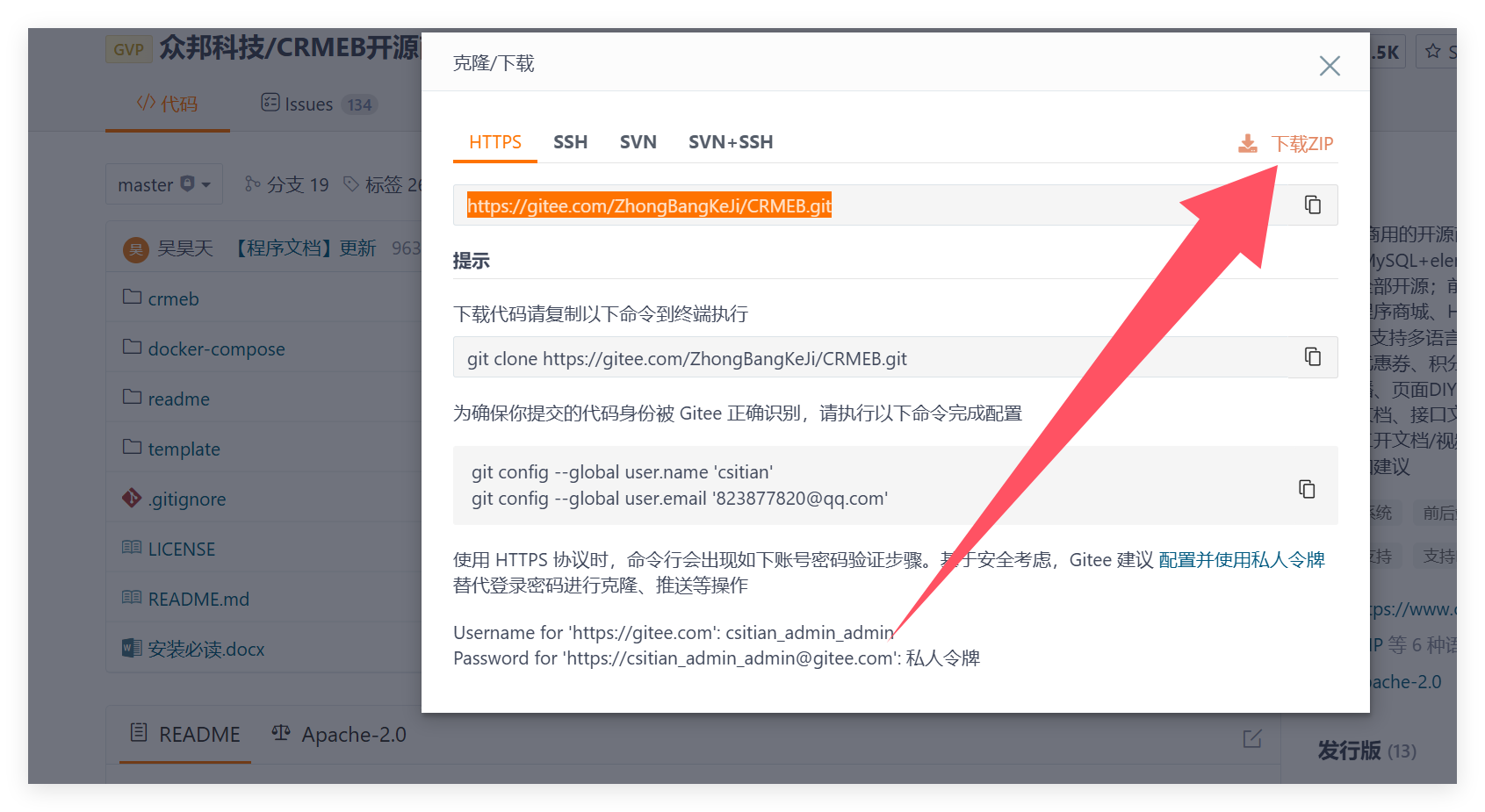The height and width of the screenshot is (812, 1485).
Task: Copy the git config commands
Action: click(1307, 489)
